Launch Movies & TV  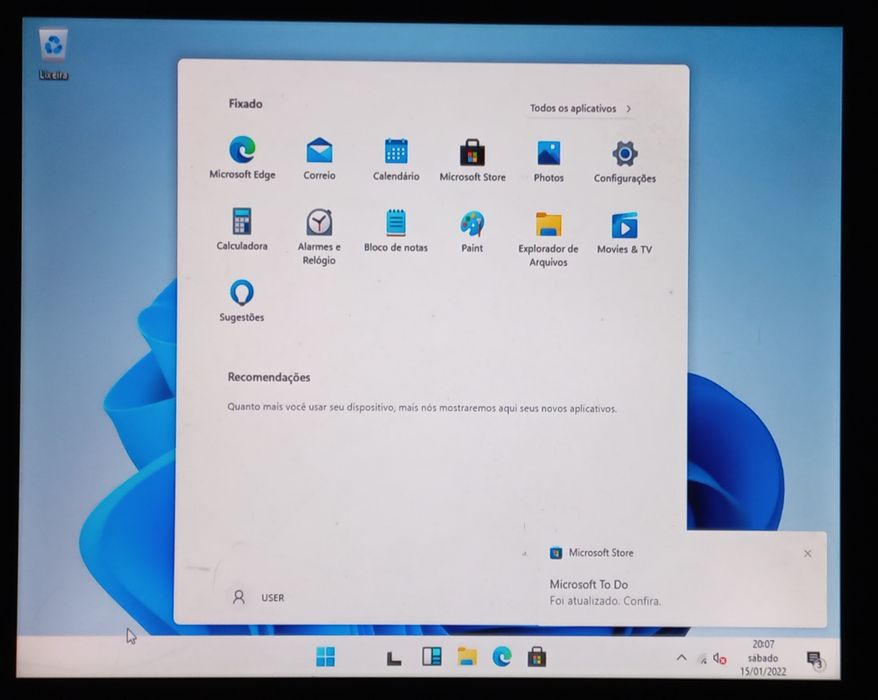pyautogui.click(x=624, y=232)
